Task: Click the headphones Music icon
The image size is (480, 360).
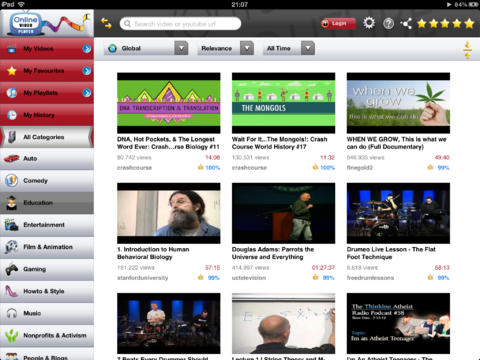Action: (11, 313)
